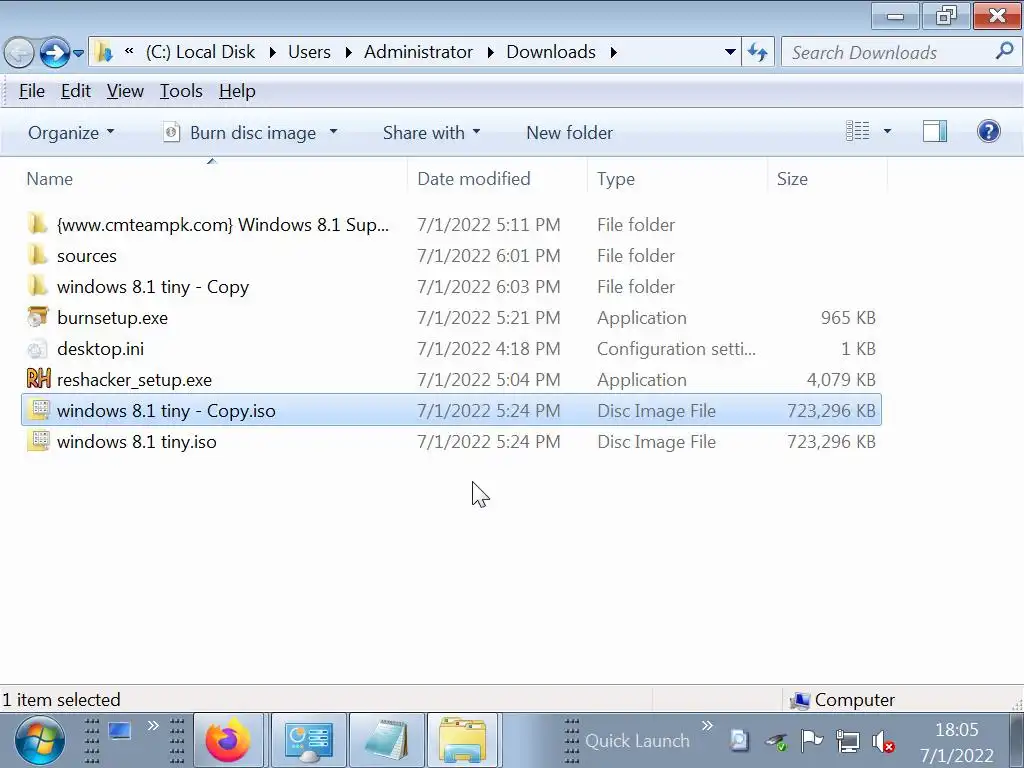Open the File menu
The width and height of the screenshot is (1024, 768).
point(32,91)
